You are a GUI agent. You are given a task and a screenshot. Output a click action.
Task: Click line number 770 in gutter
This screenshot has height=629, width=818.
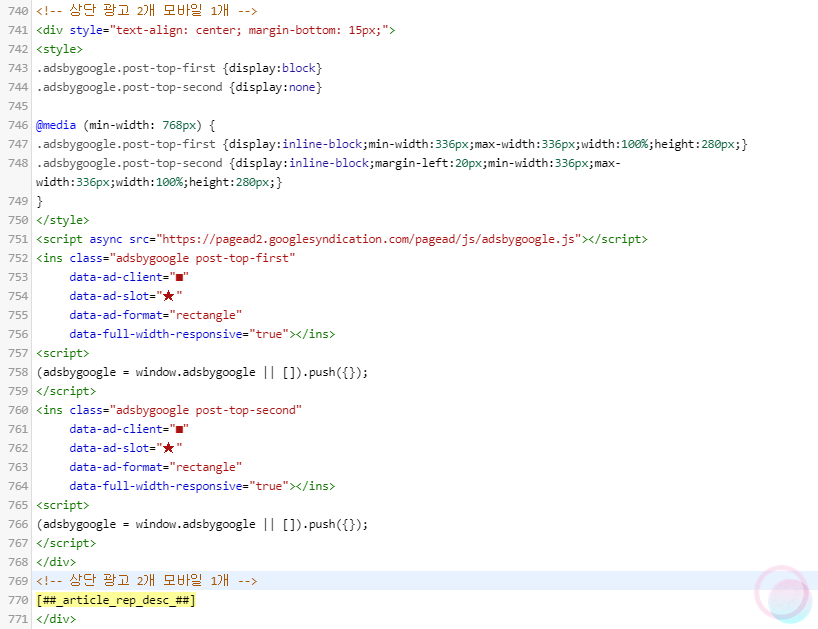pos(18,600)
